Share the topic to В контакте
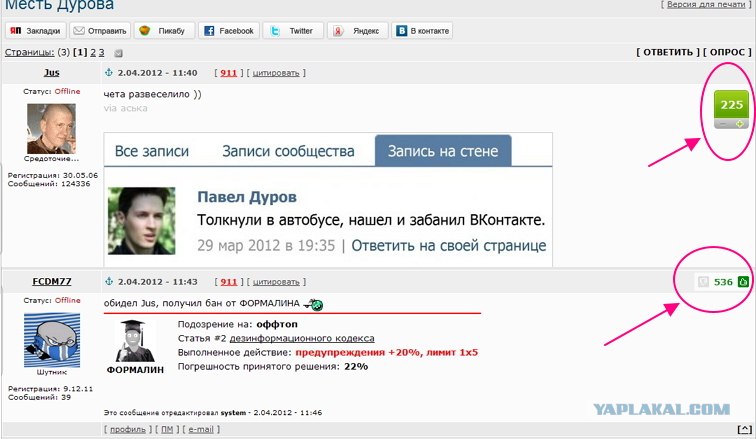 click(x=422, y=31)
